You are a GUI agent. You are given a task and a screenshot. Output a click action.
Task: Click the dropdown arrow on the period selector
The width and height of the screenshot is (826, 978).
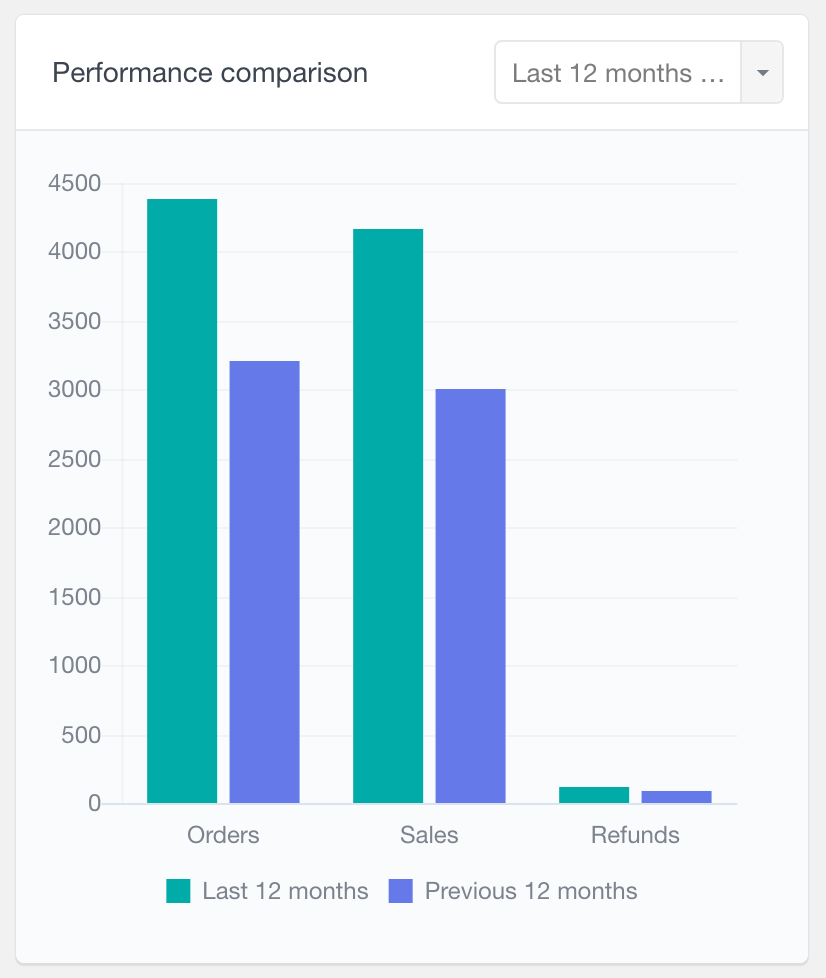[762, 72]
